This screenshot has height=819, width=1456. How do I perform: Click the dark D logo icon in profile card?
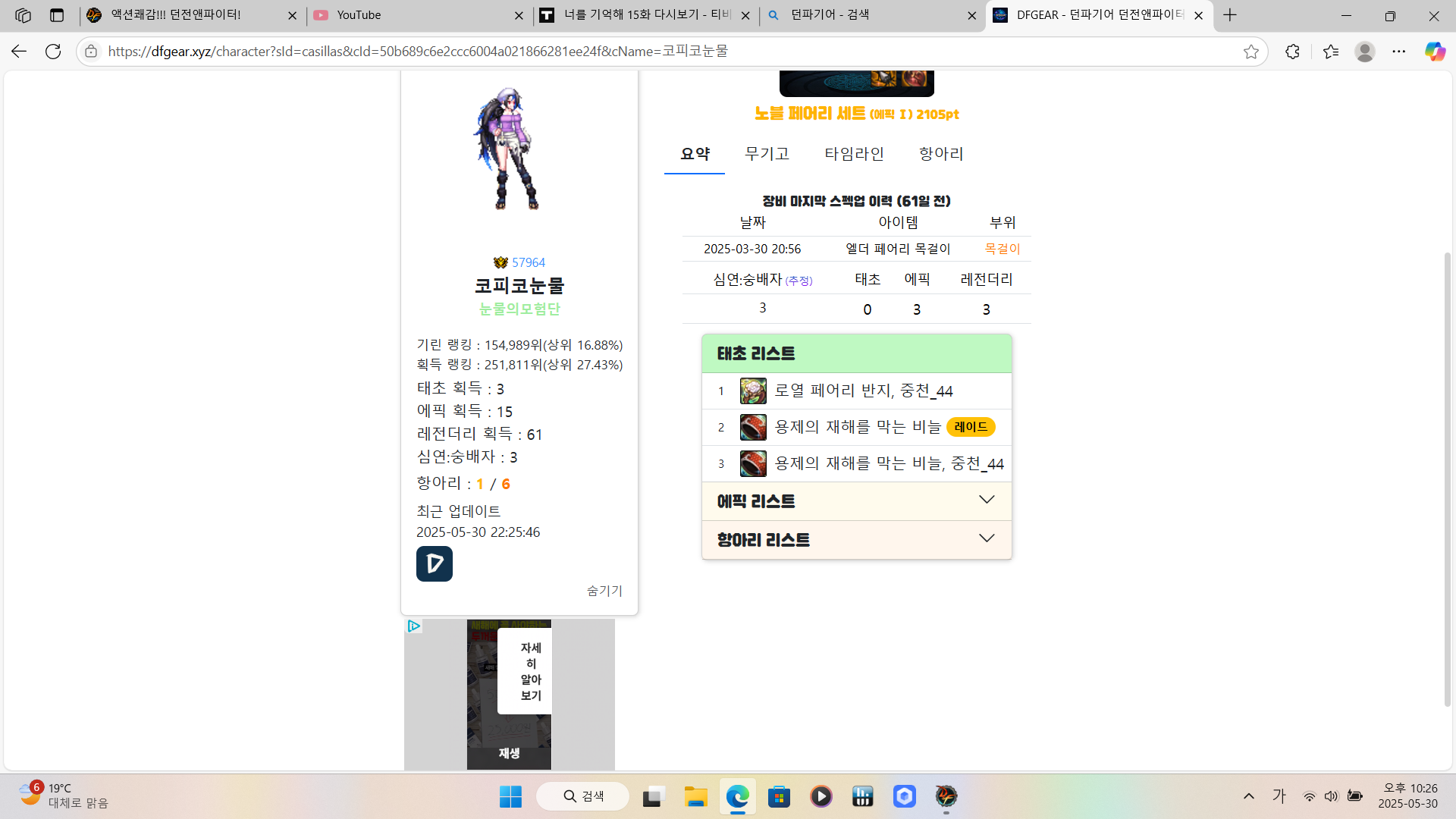435,563
